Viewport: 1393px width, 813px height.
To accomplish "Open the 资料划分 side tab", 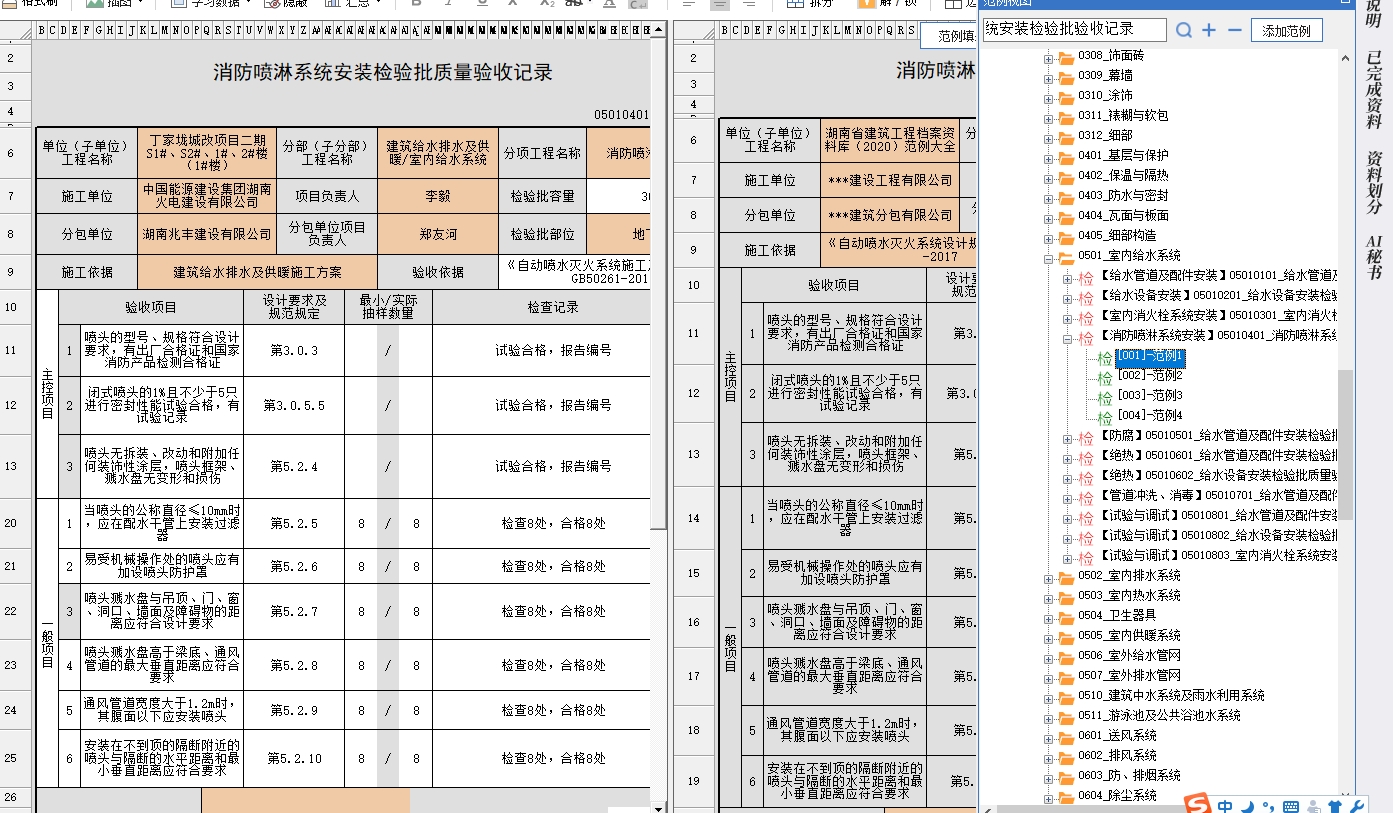I will [1374, 183].
